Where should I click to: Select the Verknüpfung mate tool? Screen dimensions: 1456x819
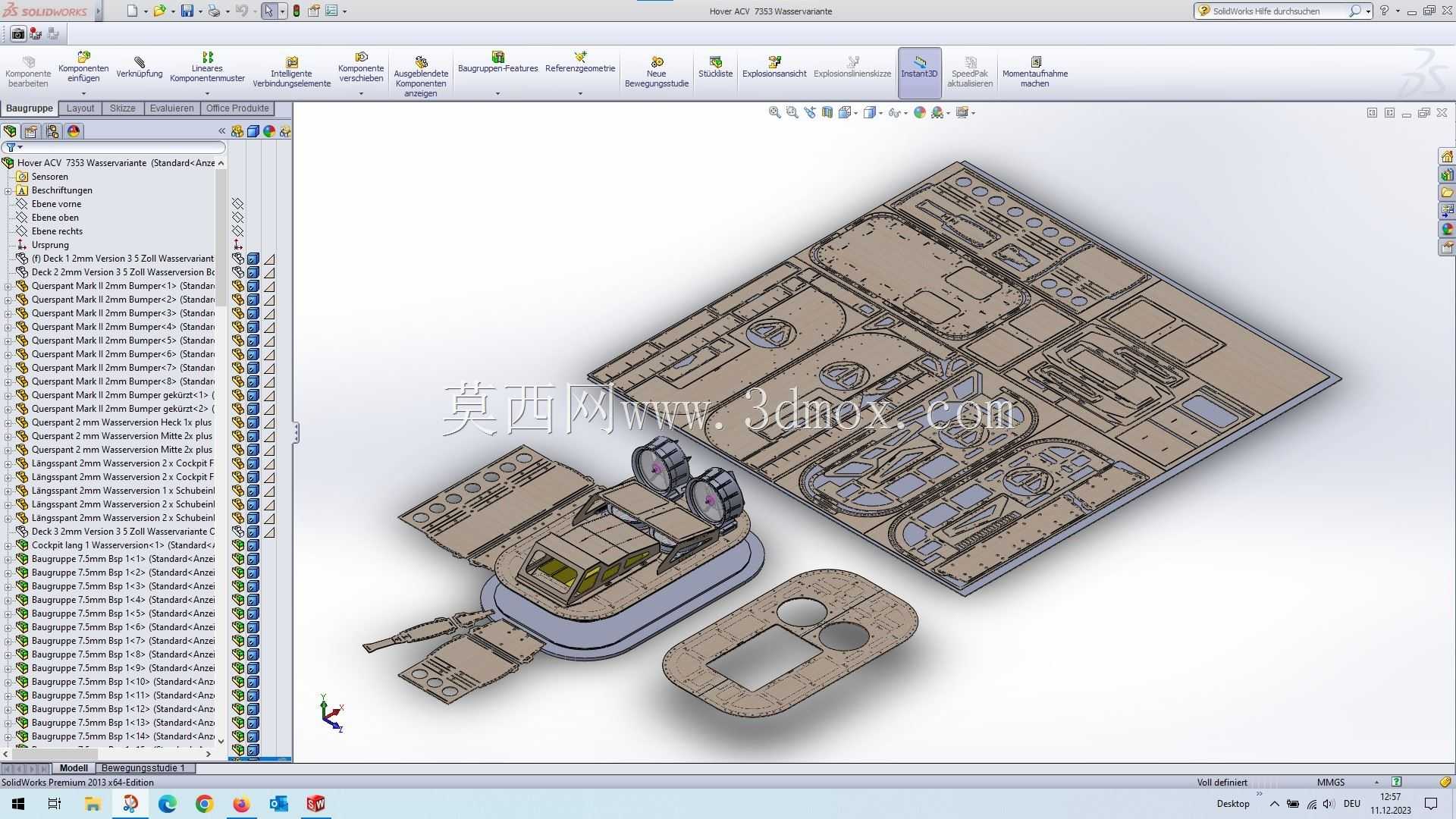(x=140, y=67)
